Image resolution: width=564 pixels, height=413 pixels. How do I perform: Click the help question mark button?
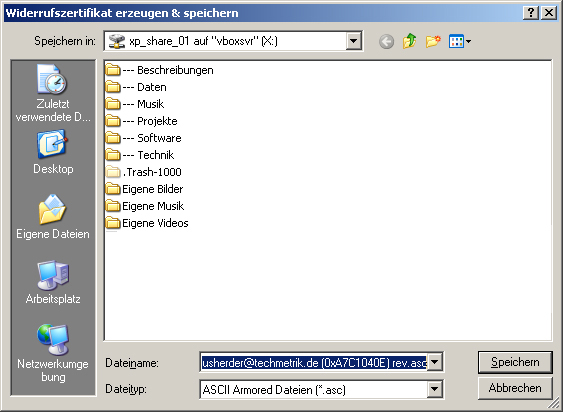[x=531, y=13]
